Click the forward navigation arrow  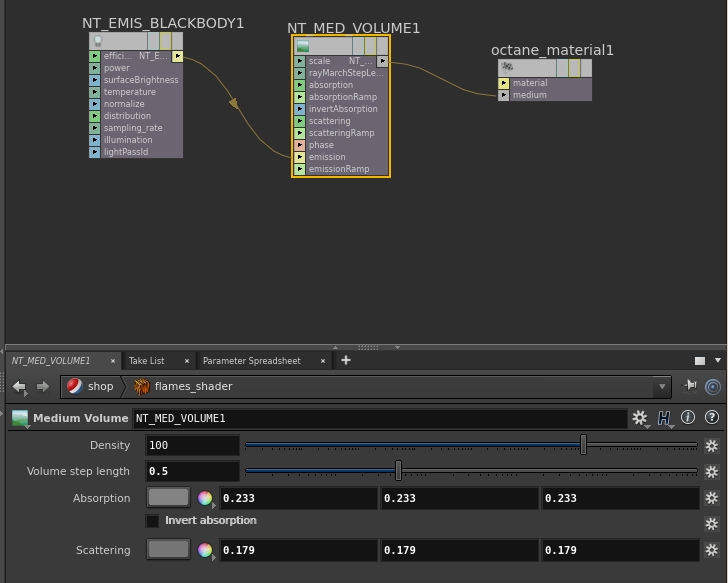pyautogui.click(x=43, y=387)
